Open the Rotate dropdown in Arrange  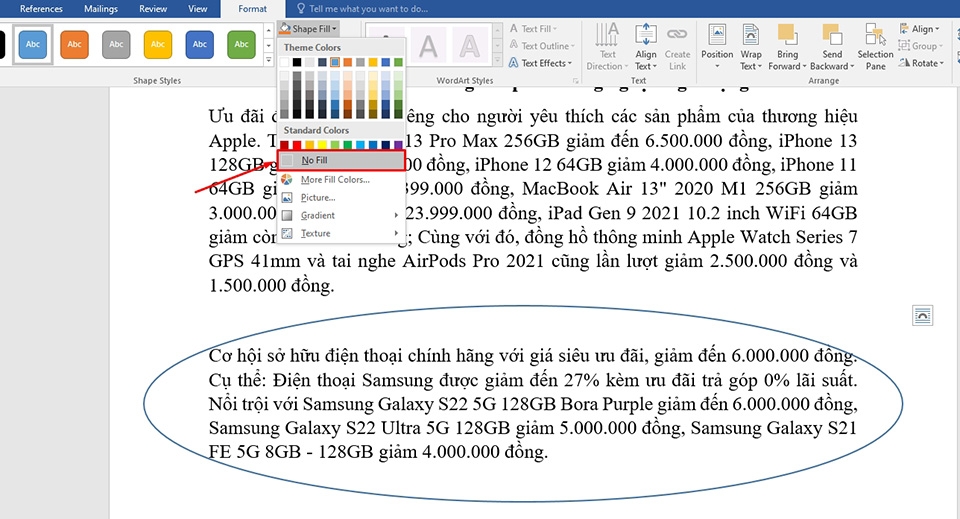pyautogui.click(x=921, y=63)
